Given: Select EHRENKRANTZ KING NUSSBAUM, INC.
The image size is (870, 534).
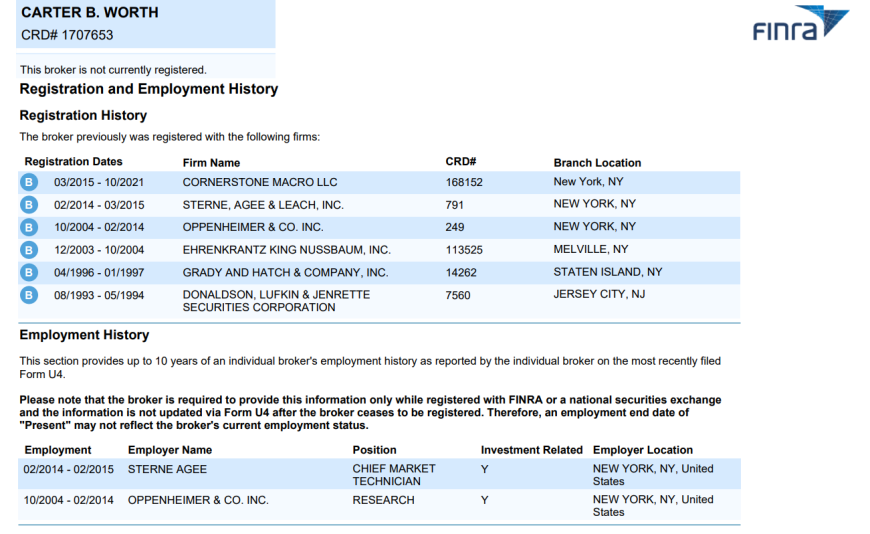Looking at the screenshot, I should point(286,250).
